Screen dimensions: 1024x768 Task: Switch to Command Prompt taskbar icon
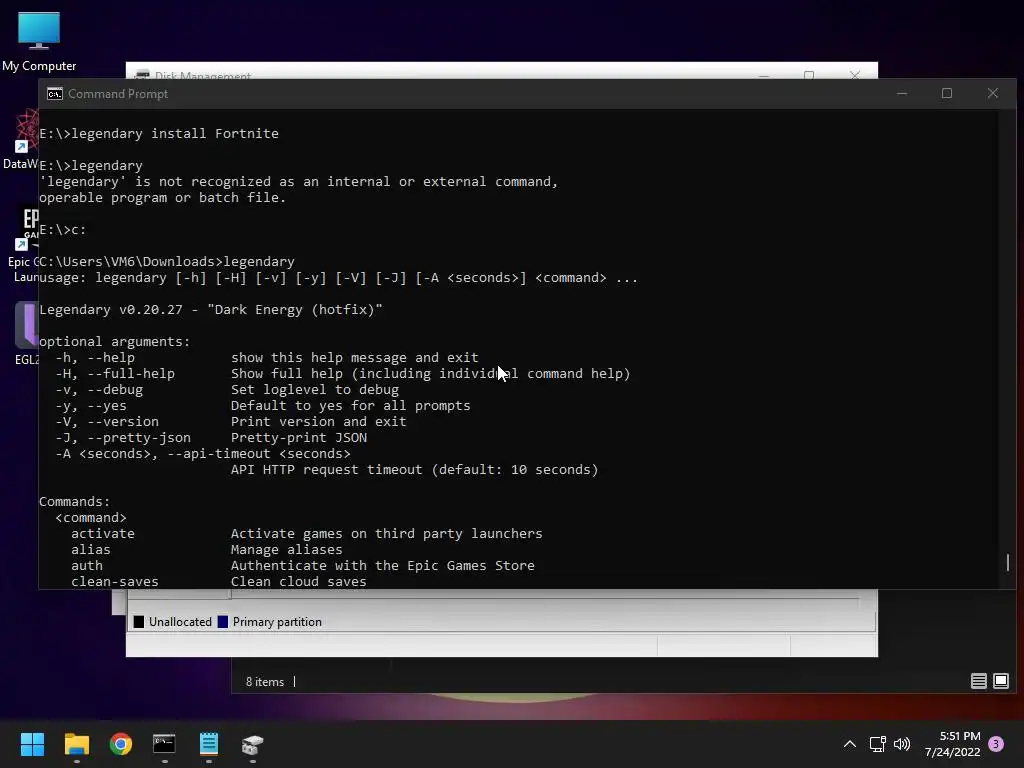(x=165, y=744)
